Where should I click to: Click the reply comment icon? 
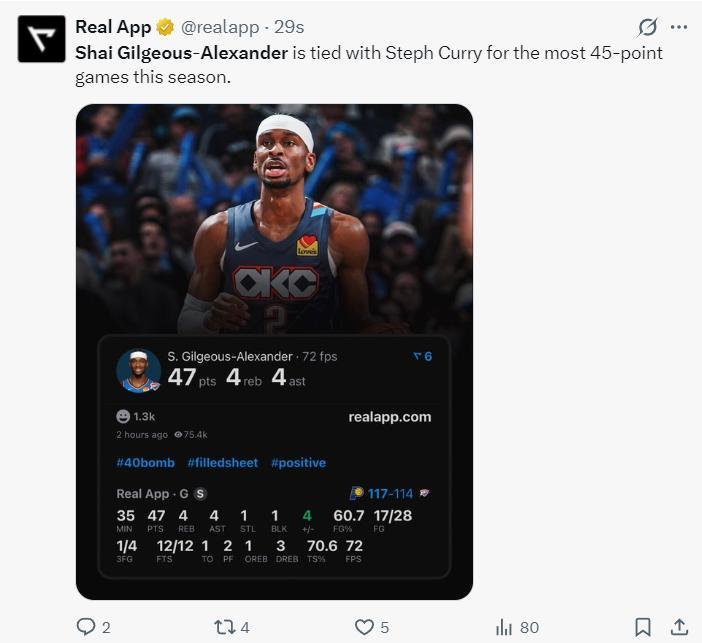click(86, 627)
